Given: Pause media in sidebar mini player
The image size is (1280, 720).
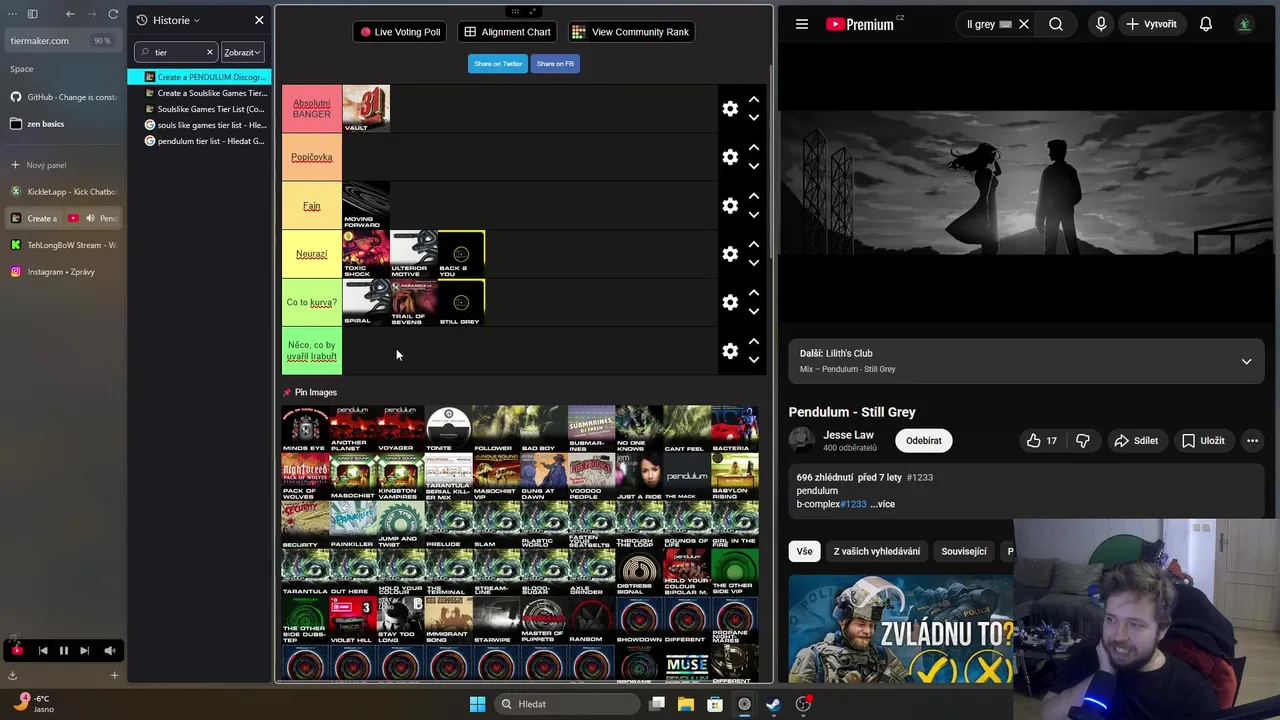Looking at the screenshot, I should [63, 651].
